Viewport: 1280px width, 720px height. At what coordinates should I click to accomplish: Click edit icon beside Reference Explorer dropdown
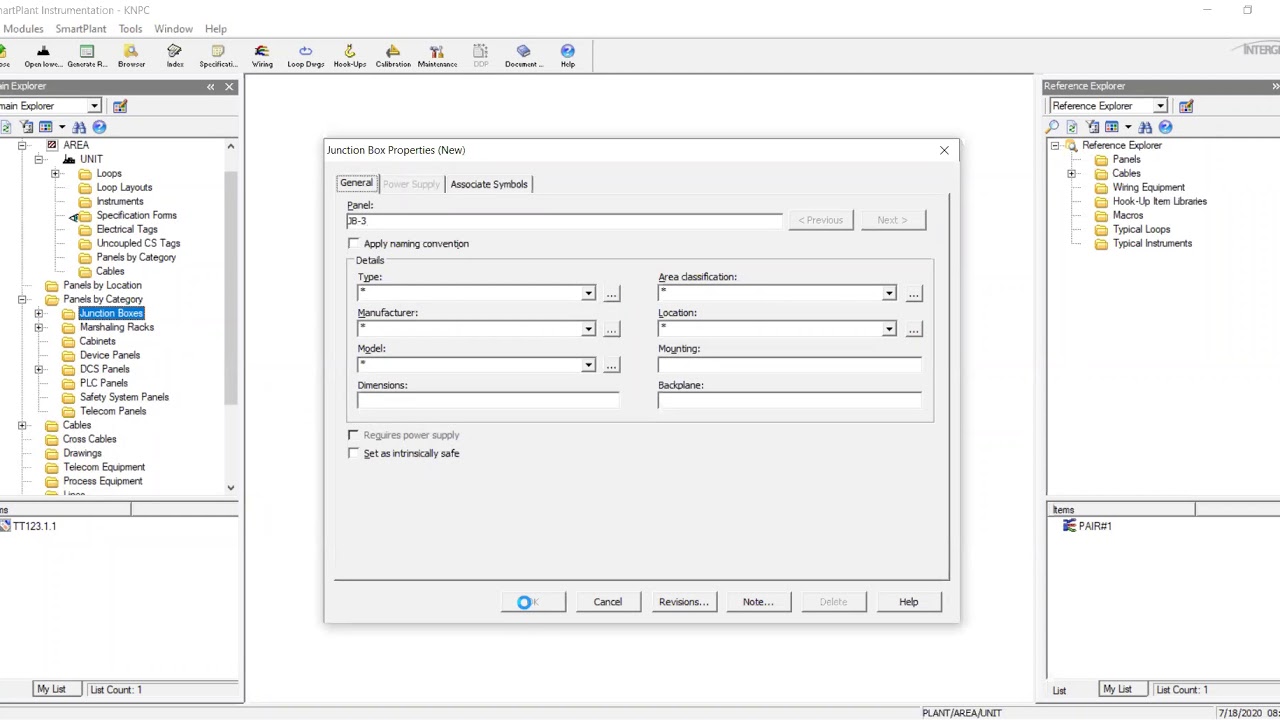click(x=1186, y=106)
